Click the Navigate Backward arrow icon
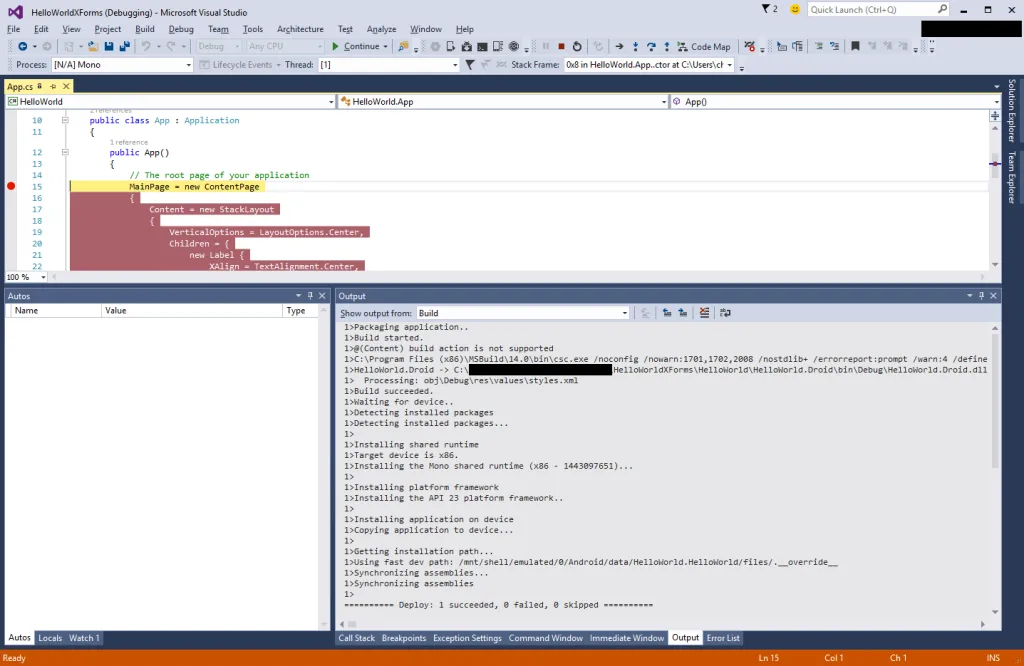This screenshot has width=1024, height=666. point(22,46)
